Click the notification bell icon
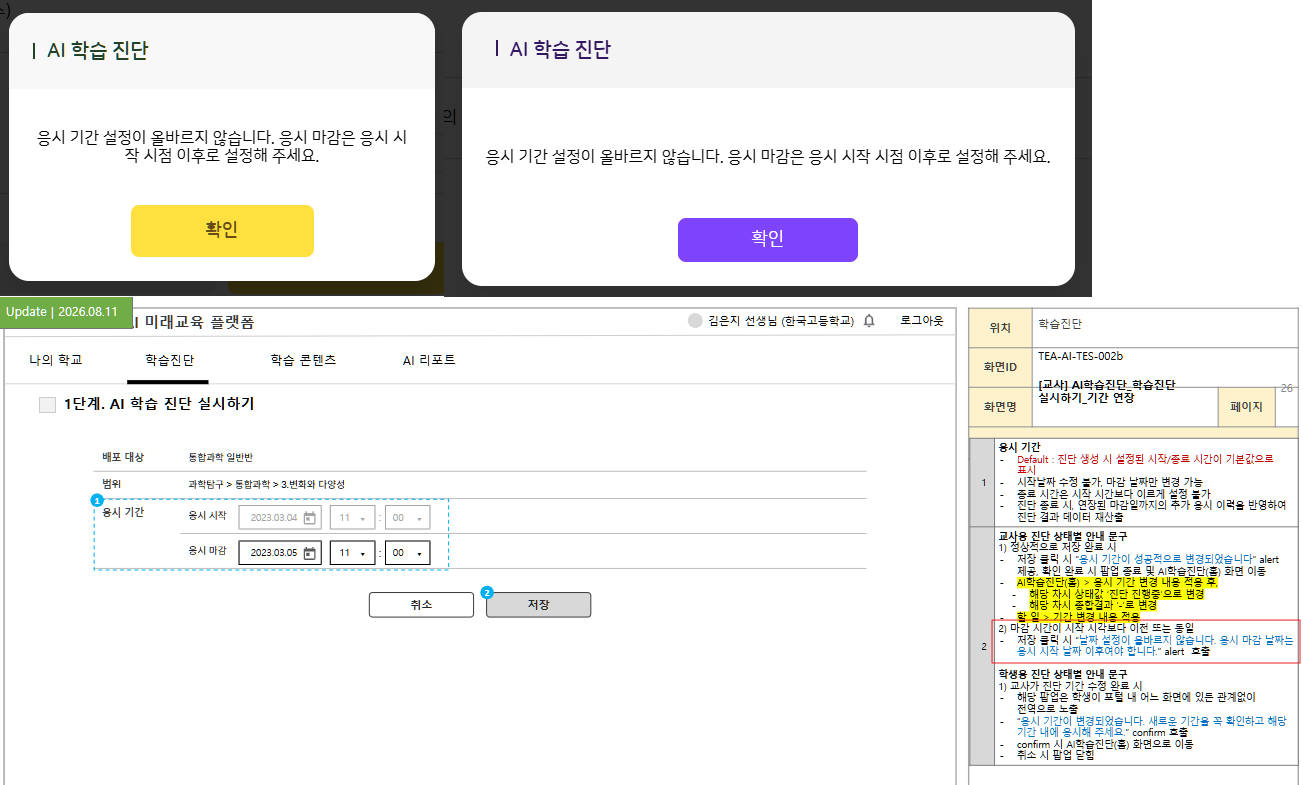 pos(869,321)
